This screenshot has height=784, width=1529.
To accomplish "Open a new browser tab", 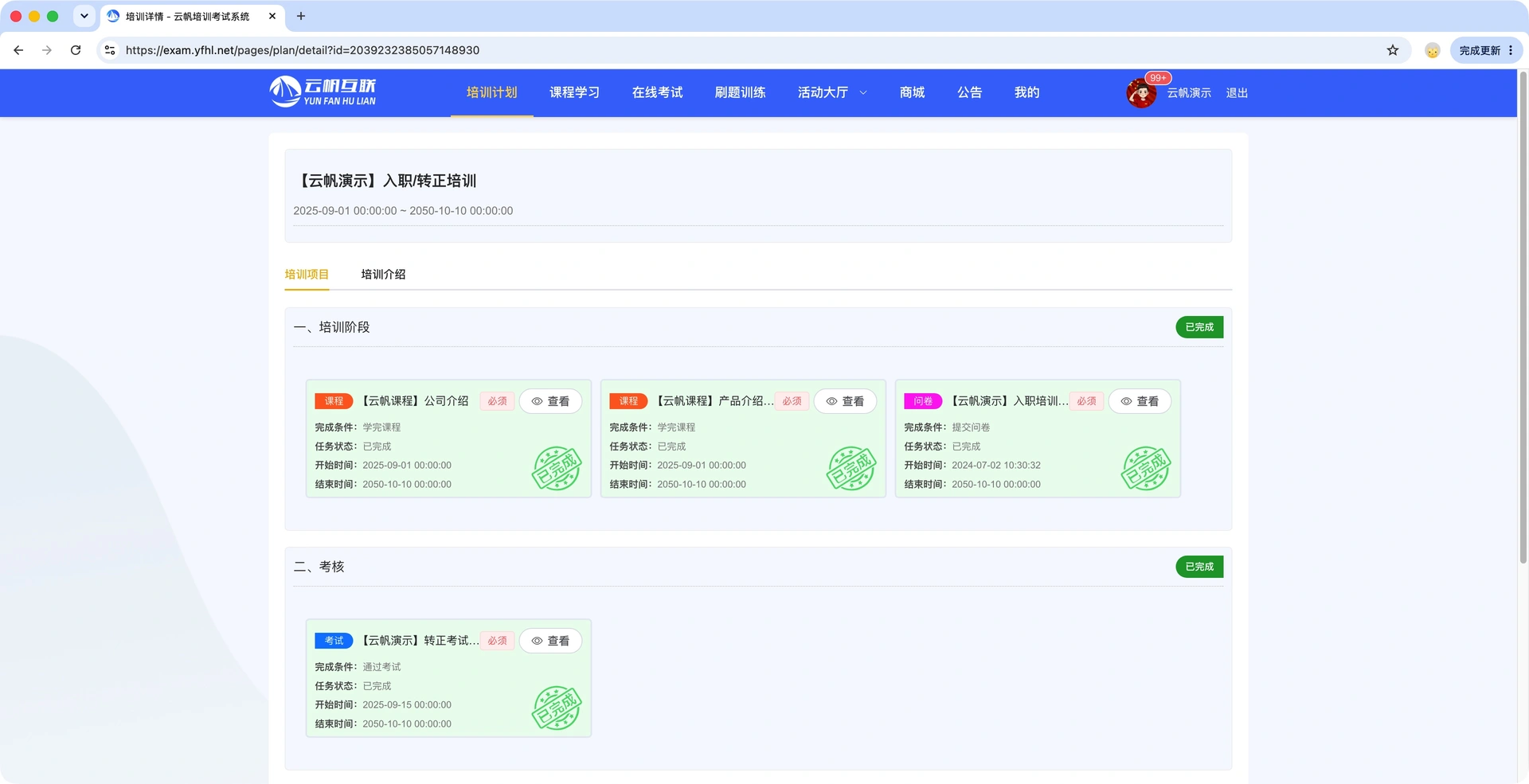I will 301,16.
